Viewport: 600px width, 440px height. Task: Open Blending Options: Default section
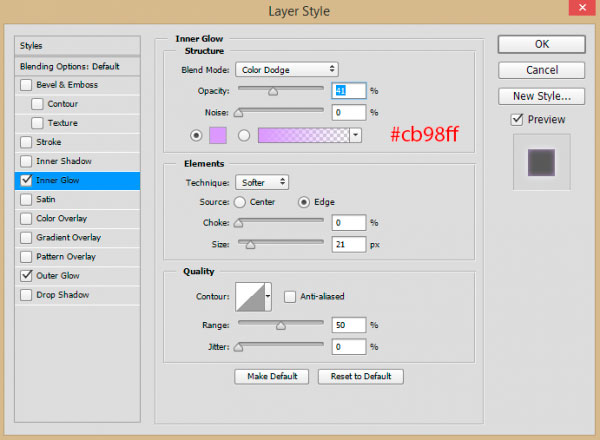(77, 67)
